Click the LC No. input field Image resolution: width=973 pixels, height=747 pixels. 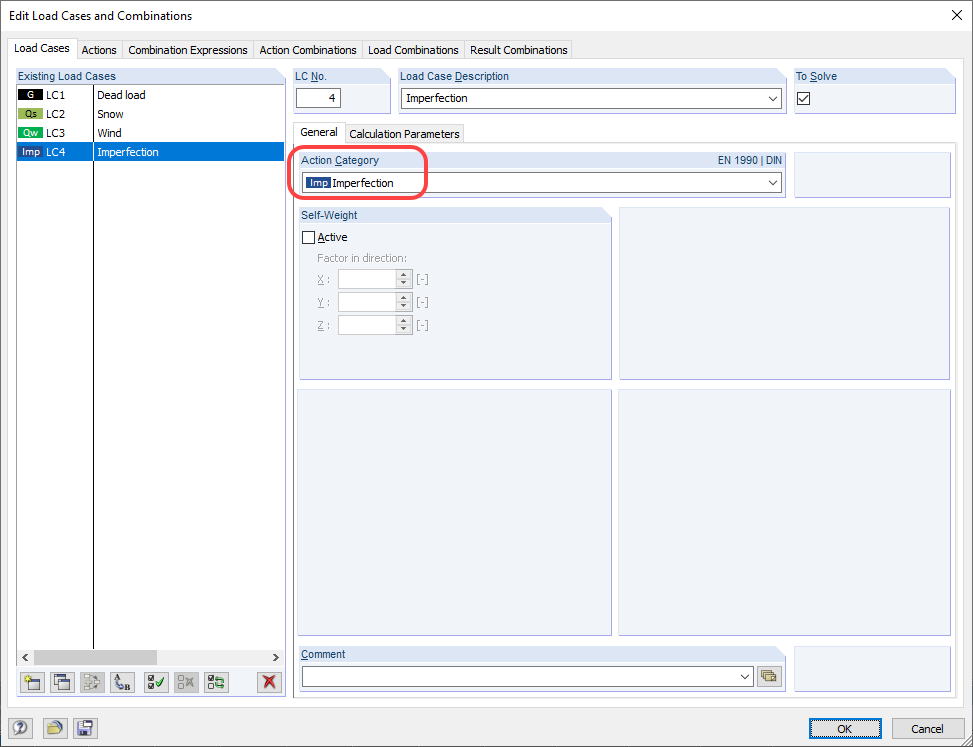[x=318, y=98]
